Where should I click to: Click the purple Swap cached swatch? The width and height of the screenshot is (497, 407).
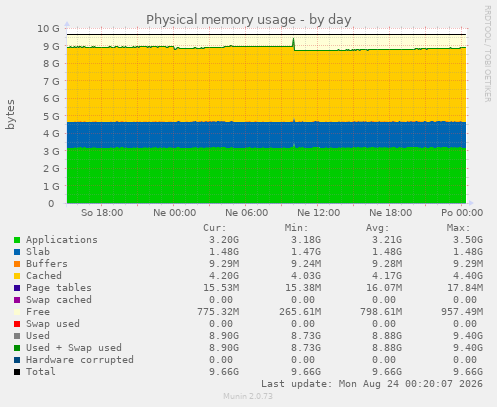click(x=17, y=300)
